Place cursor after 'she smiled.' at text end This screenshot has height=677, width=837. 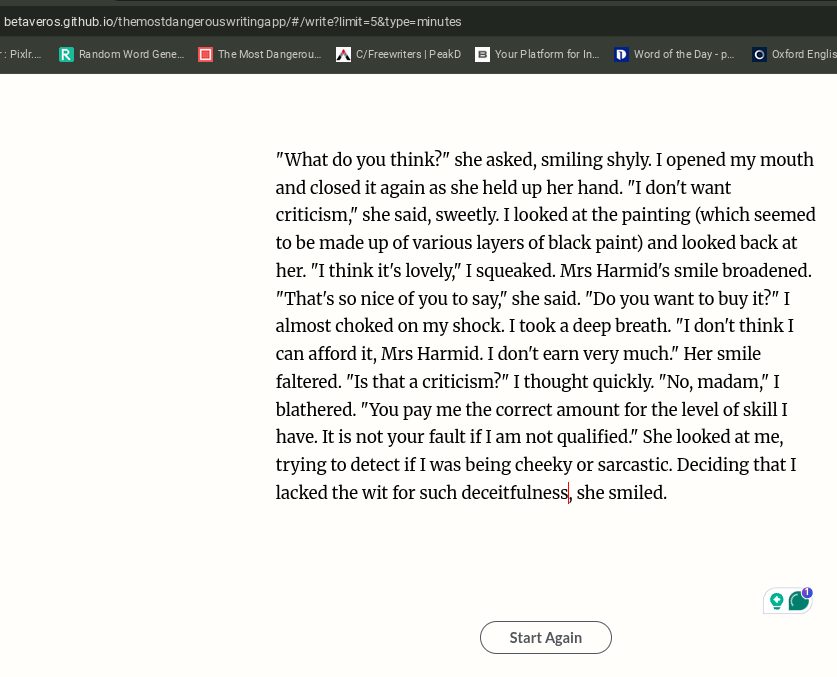pyautogui.click(x=668, y=492)
